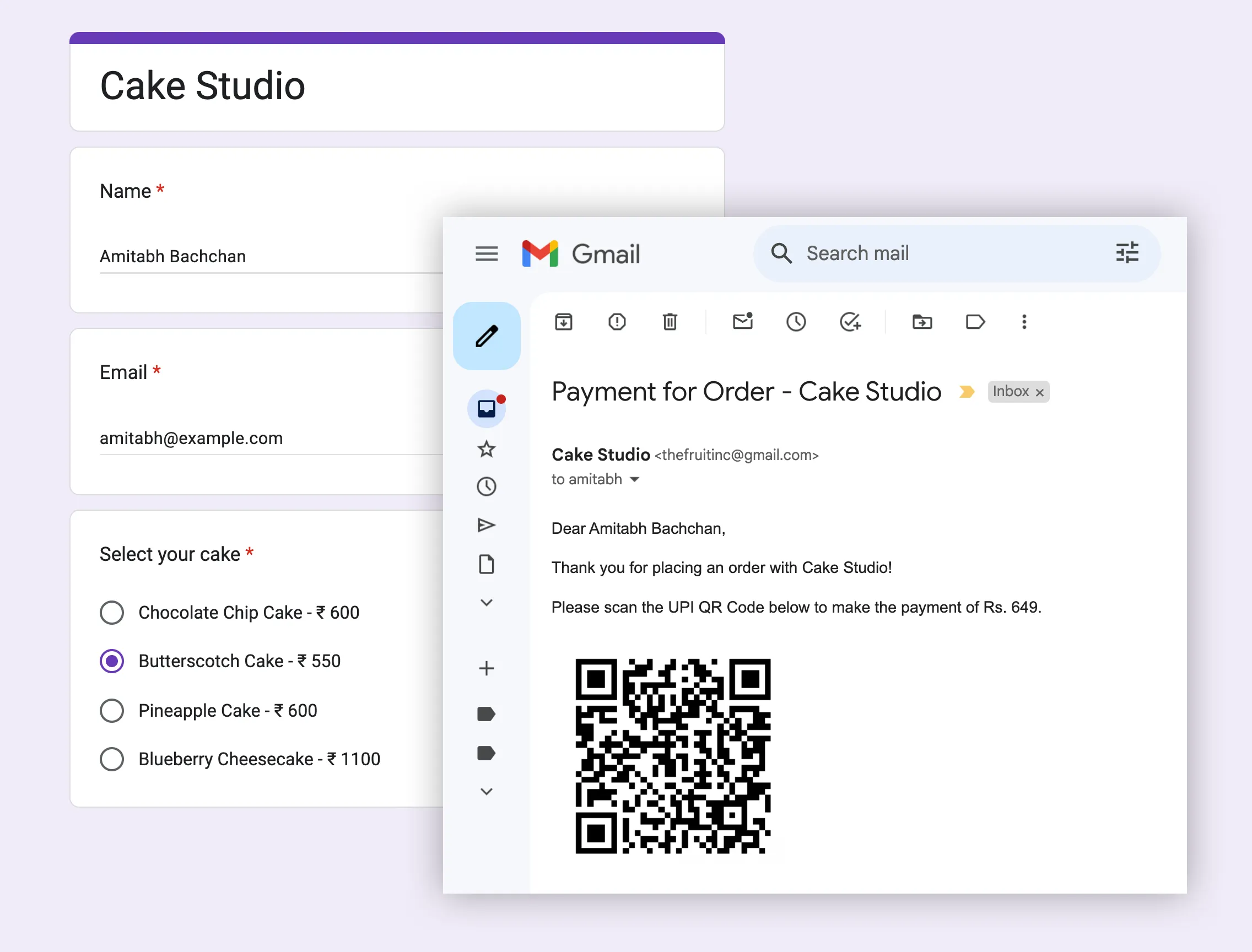This screenshot has width=1252, height=952.
Task: Delete the email with trash icon
Action: [x=670, y=322]
